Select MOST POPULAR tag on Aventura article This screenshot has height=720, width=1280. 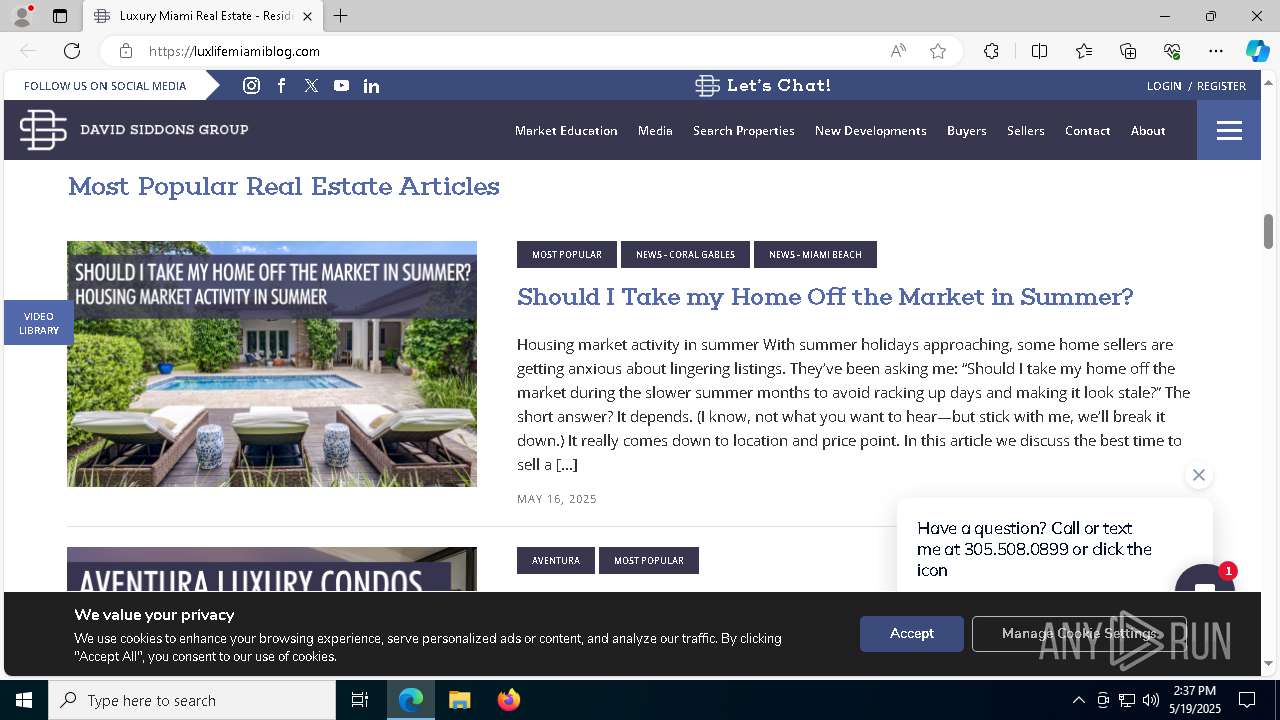649,560
